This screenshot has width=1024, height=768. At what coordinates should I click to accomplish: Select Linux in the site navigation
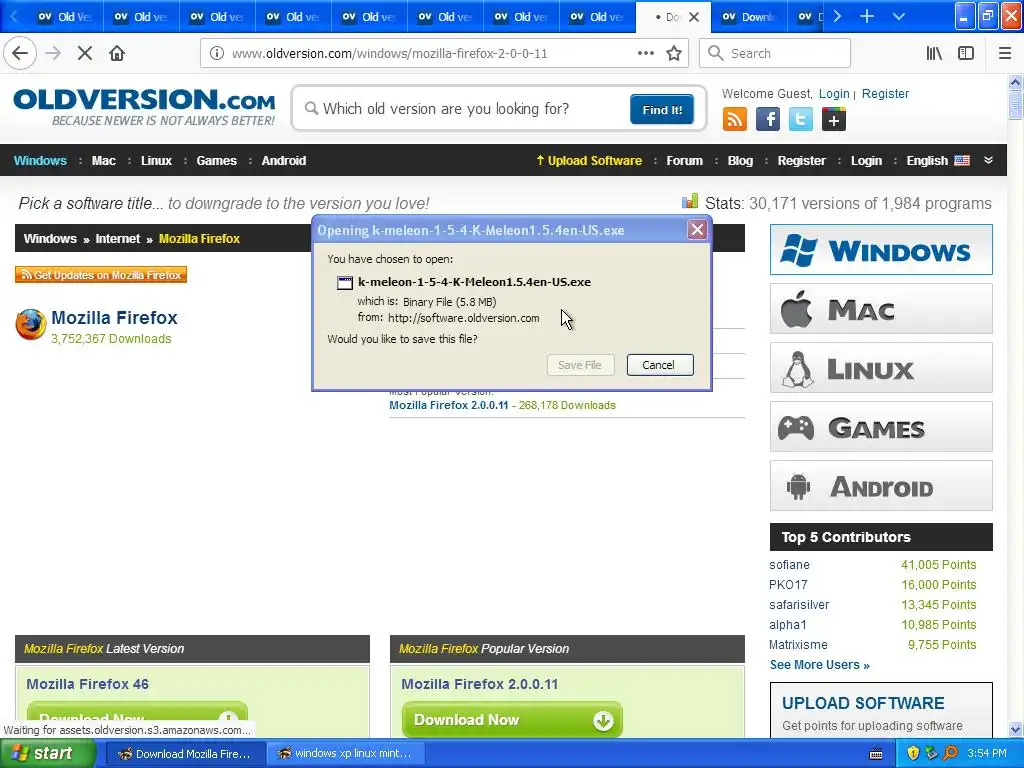tap(156, 161)
